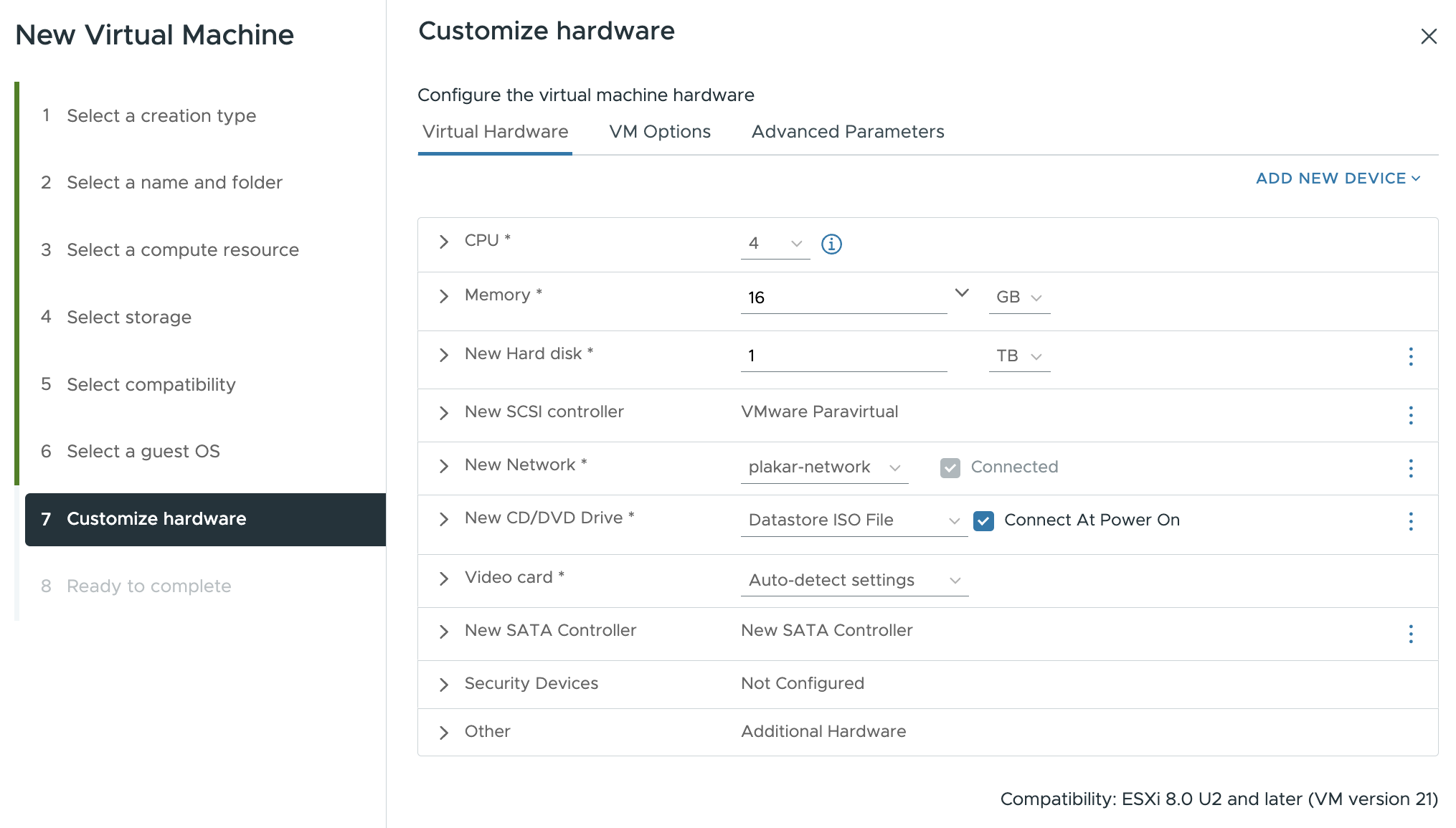
Task: Click the Configure the virtual machine hardware text
Action: [x=586, y=95]
